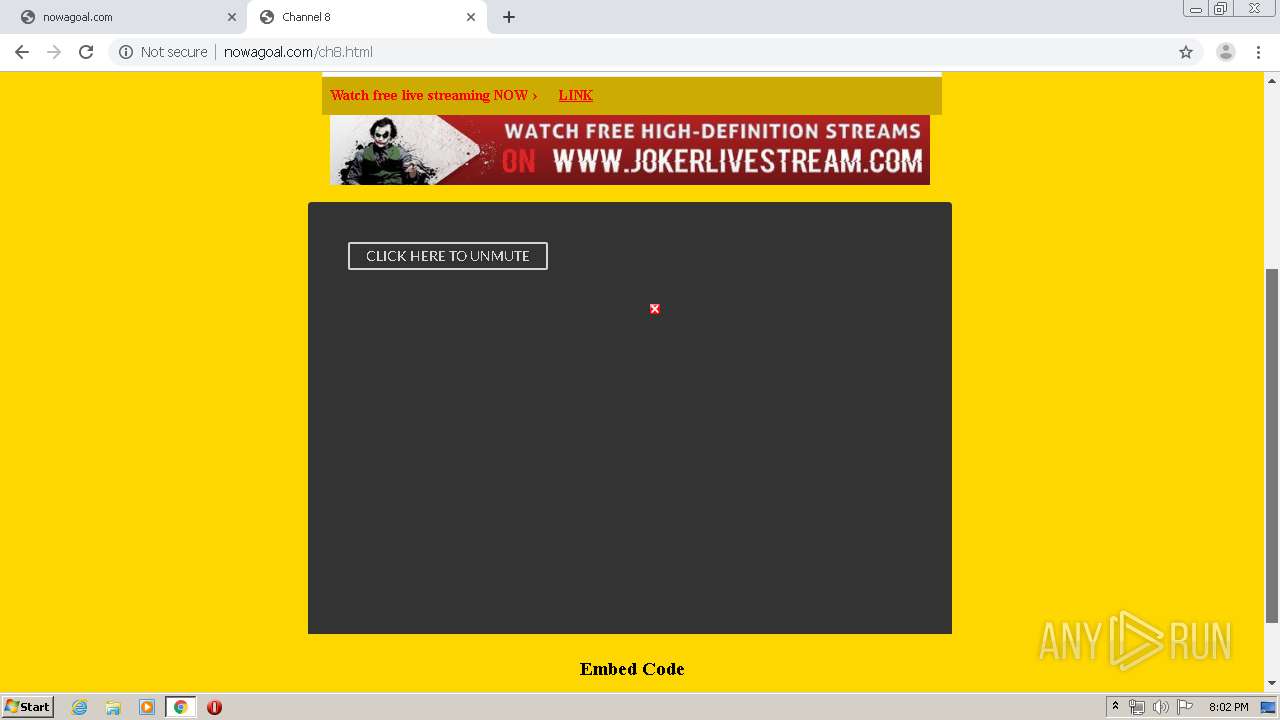View Not secure site information
The width and height of the screenshot is (1280, 720).
click(x=163, y=52)
